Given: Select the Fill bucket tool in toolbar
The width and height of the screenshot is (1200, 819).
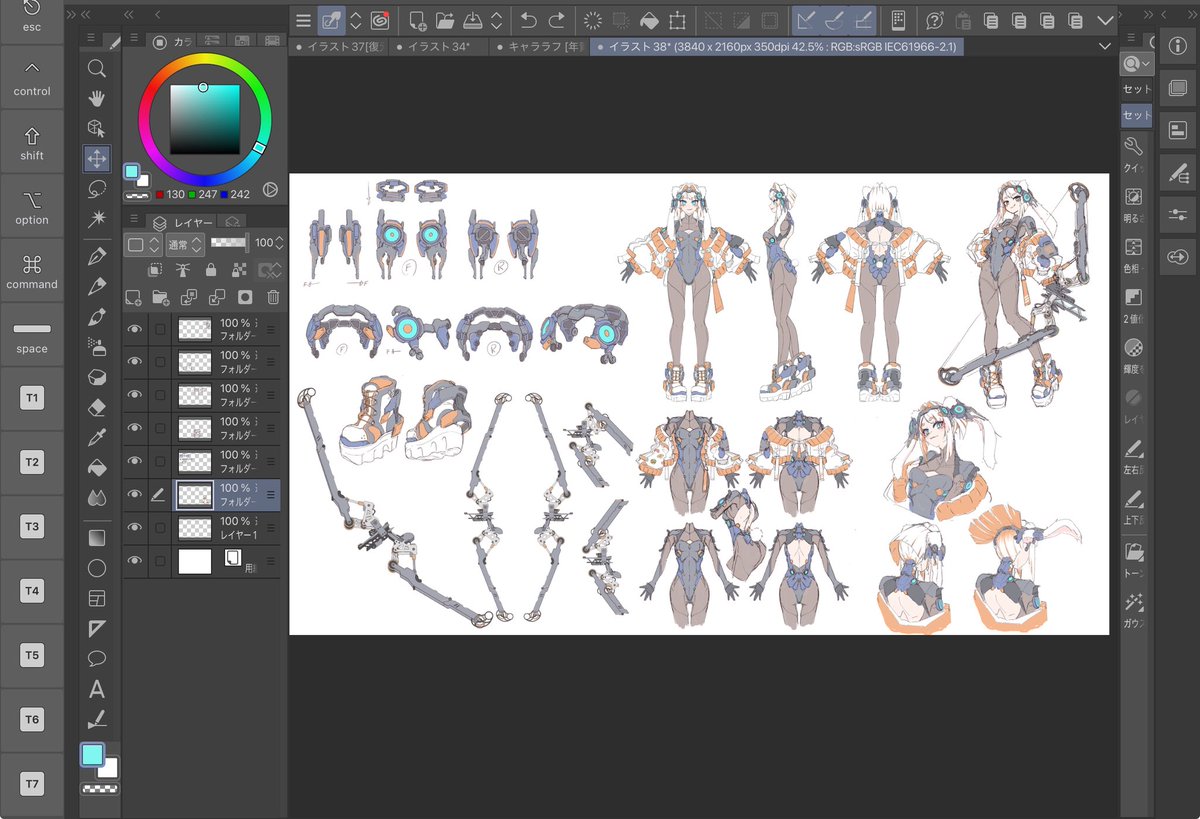Looking at the screenshot, I should tap(97, 467).
